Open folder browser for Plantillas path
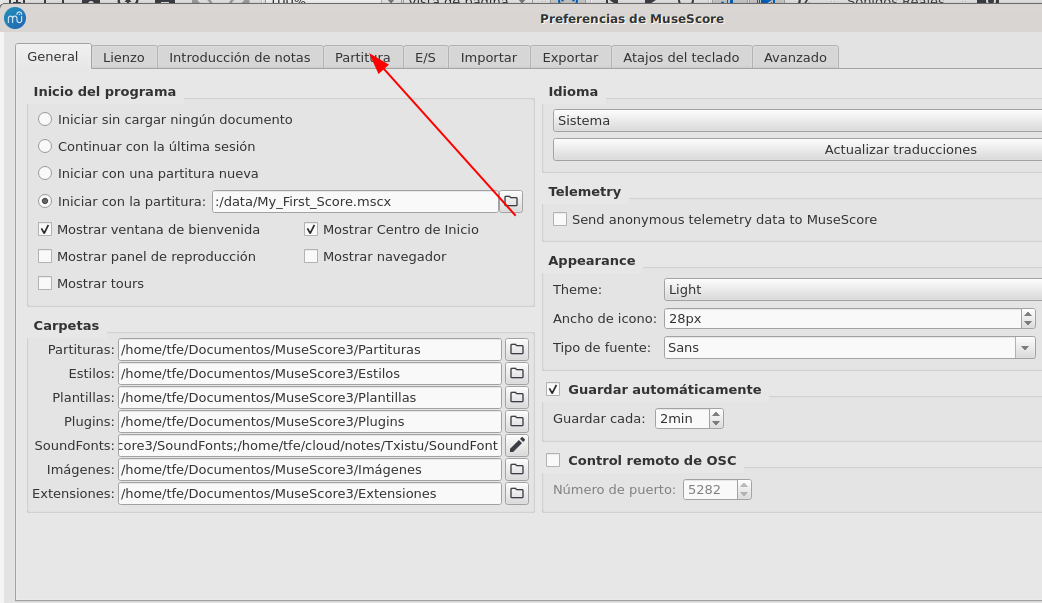Viewport: 1042px width, 603px height. [x=517, y=398]
